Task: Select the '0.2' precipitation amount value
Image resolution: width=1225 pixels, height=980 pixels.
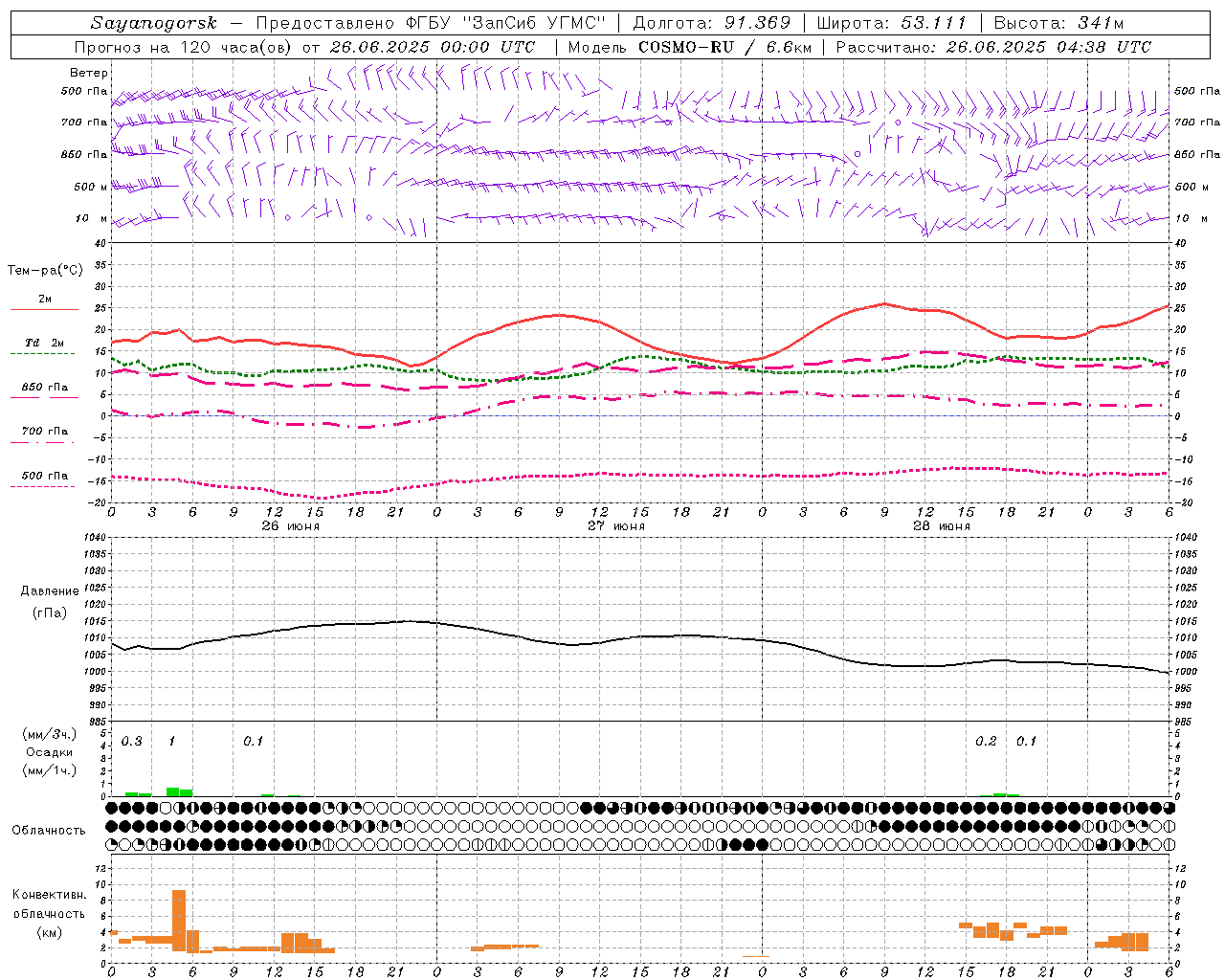Action: point(986,742)
